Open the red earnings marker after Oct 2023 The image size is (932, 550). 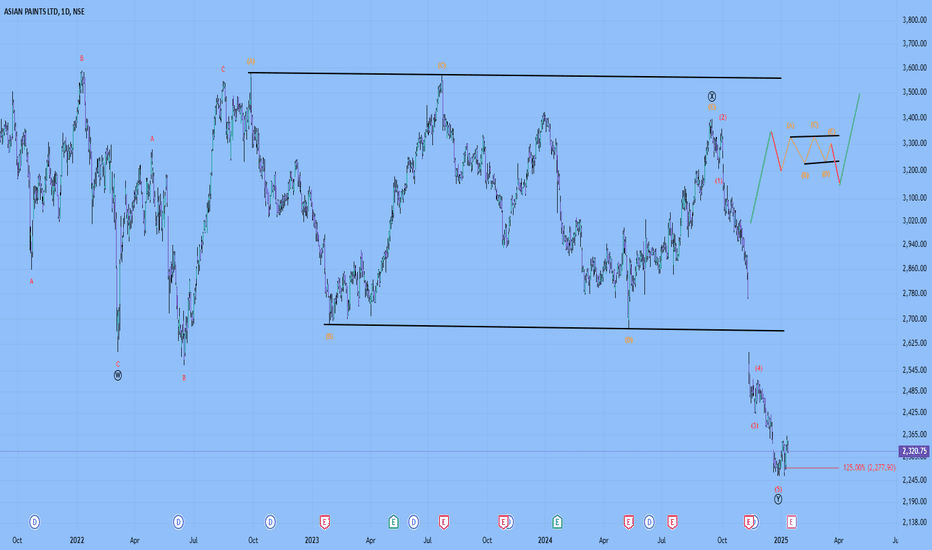(503, 522)
